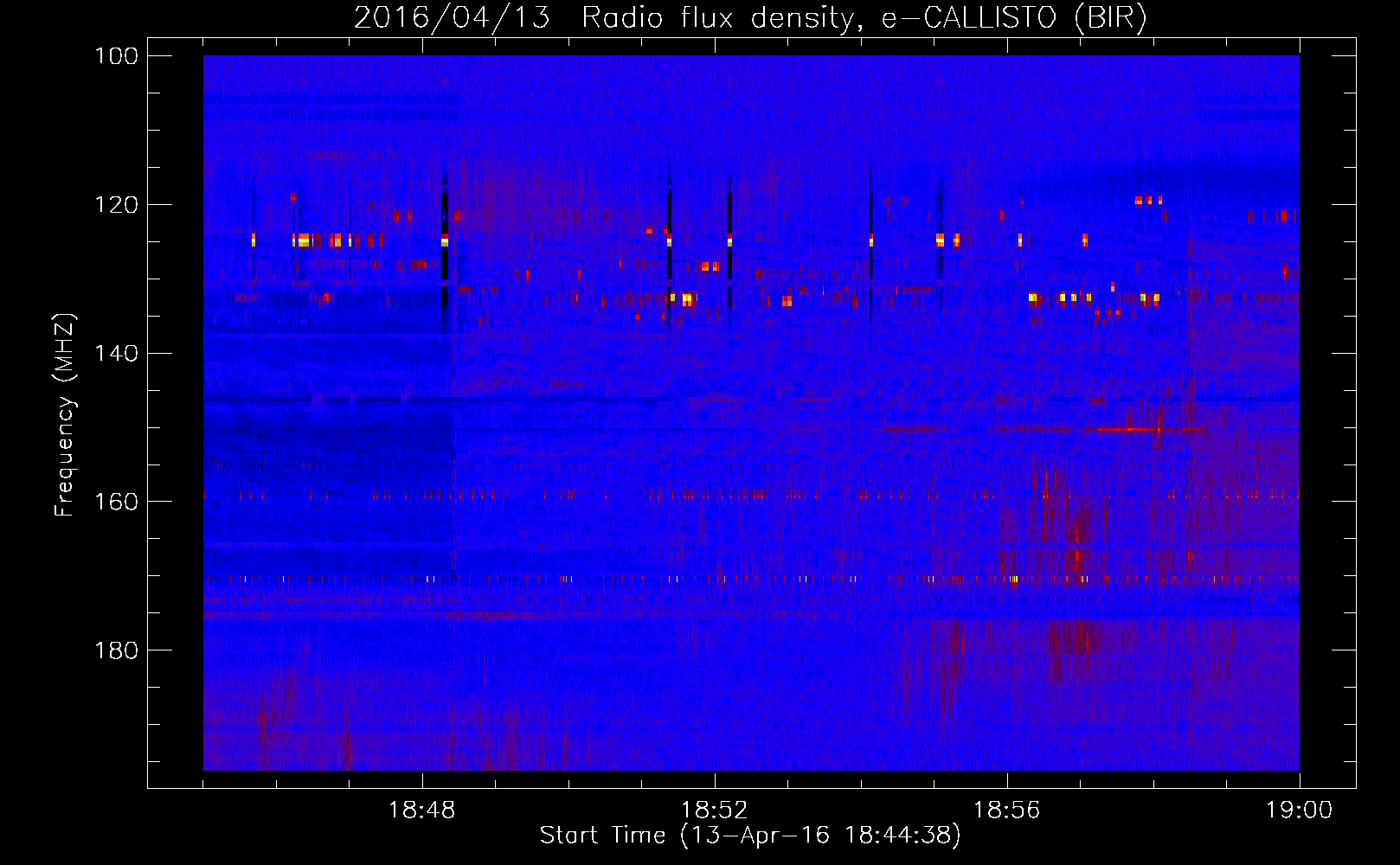Click the 18:56 time tick label
Screen dimensions: 1400x865
tap(1006, 811)
